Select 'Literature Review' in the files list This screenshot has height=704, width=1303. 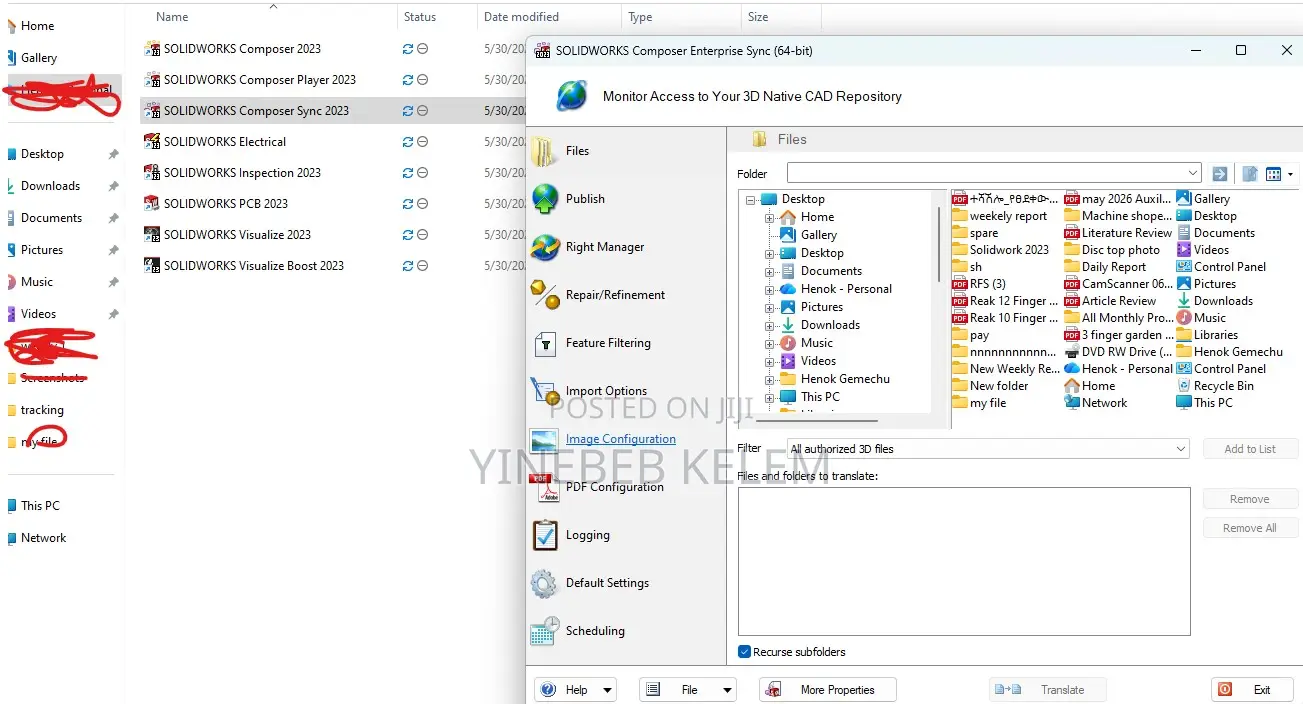point(1118,233)
